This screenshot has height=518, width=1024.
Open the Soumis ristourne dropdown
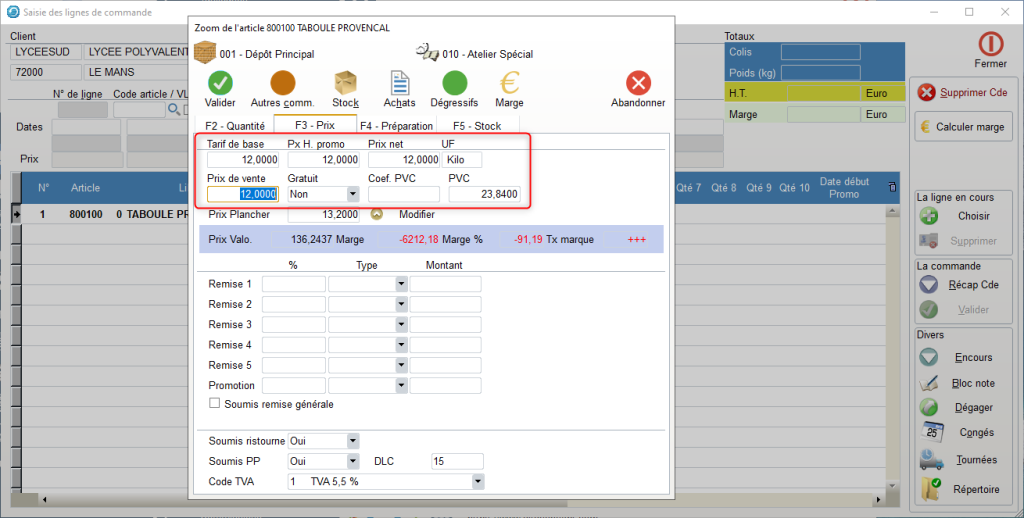coord(352,441)
